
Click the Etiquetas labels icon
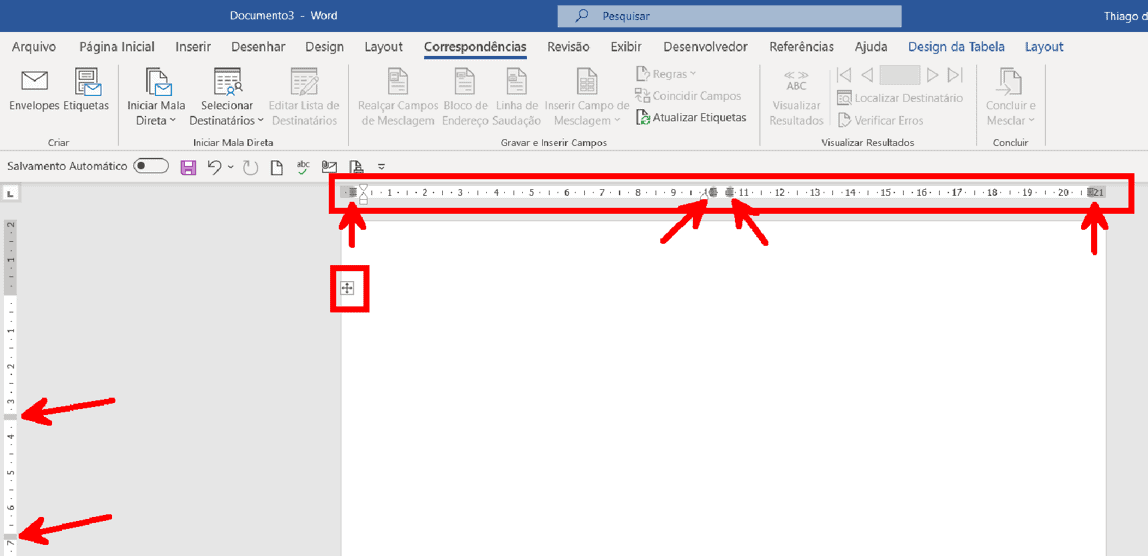(x=87, y=81)
